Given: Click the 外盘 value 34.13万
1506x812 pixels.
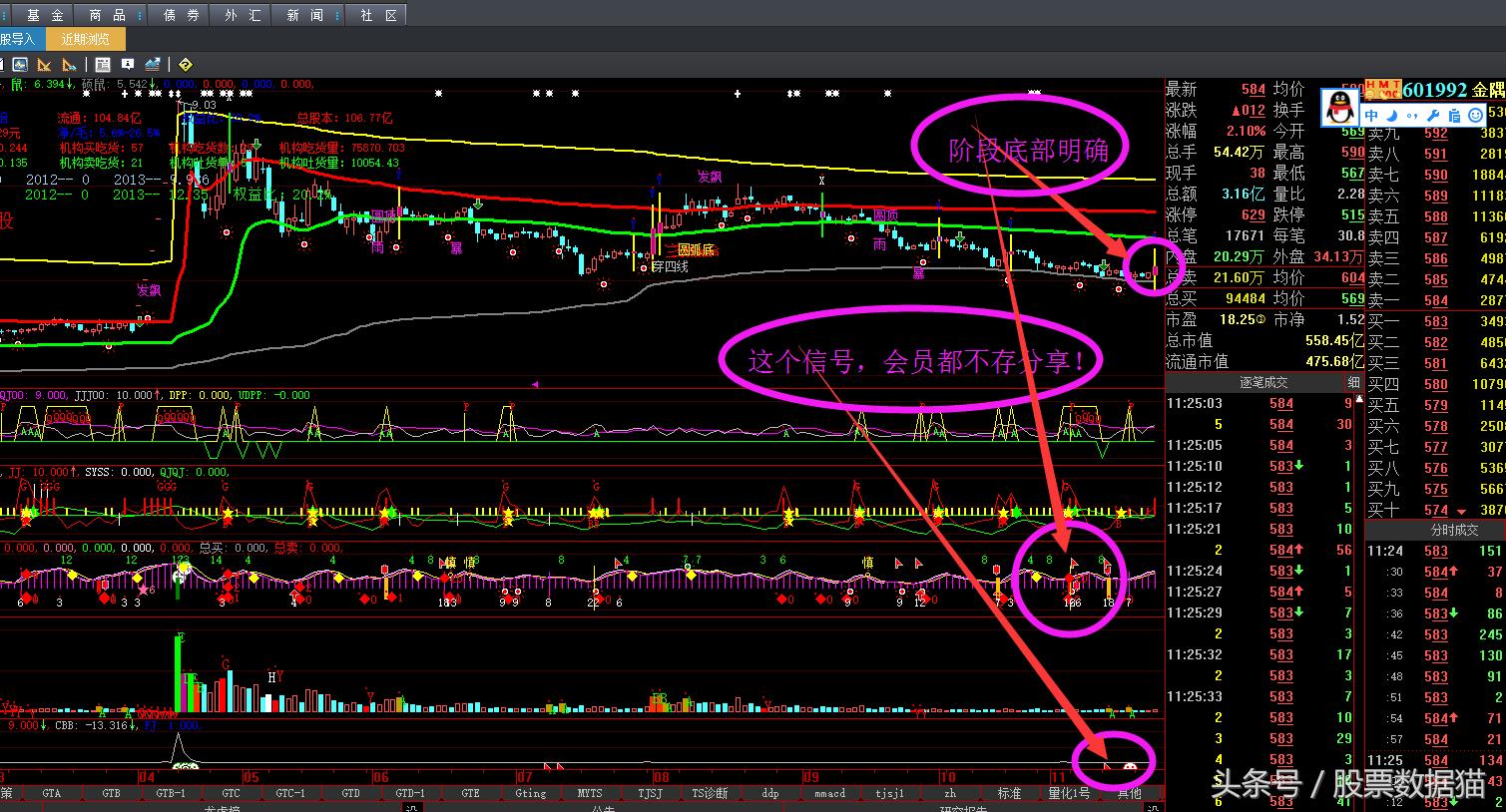Looking at the screenshot, I should tap(1339, 257).
